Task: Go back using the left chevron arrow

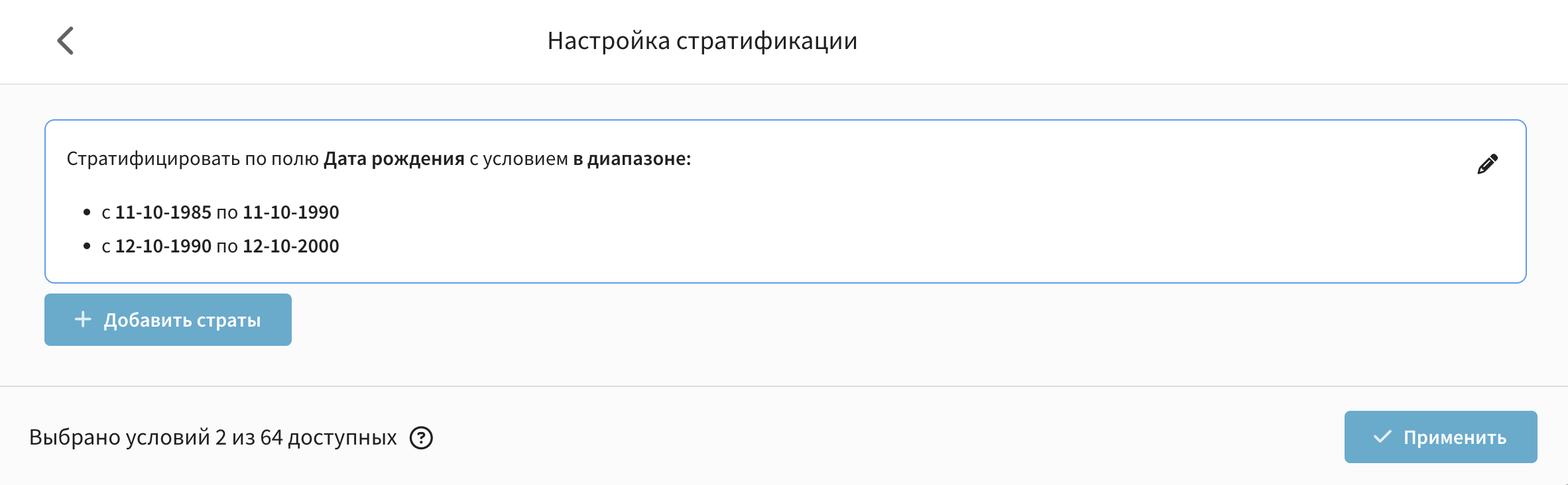Action: point(66,41)
